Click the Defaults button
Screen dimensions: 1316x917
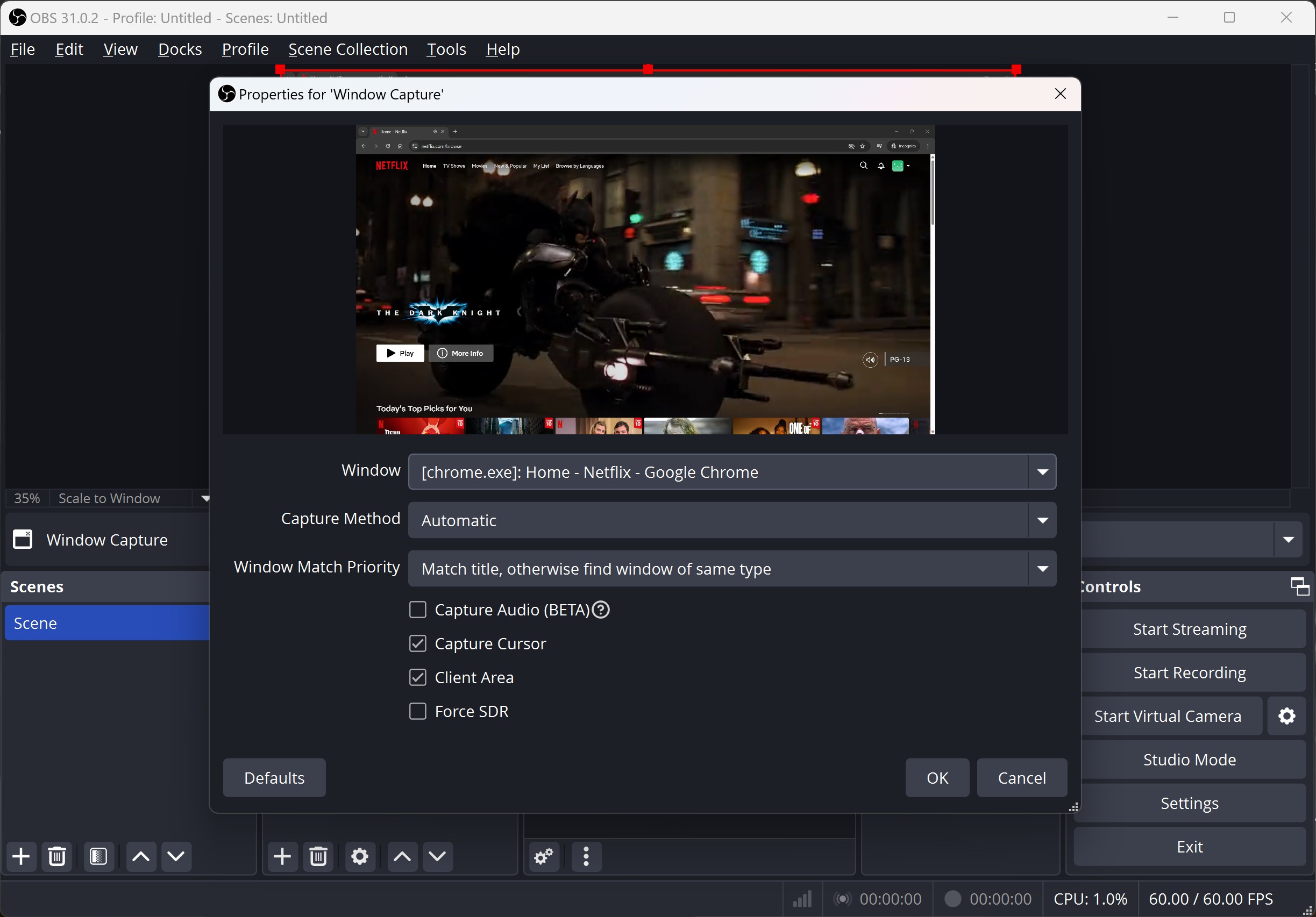275,777
